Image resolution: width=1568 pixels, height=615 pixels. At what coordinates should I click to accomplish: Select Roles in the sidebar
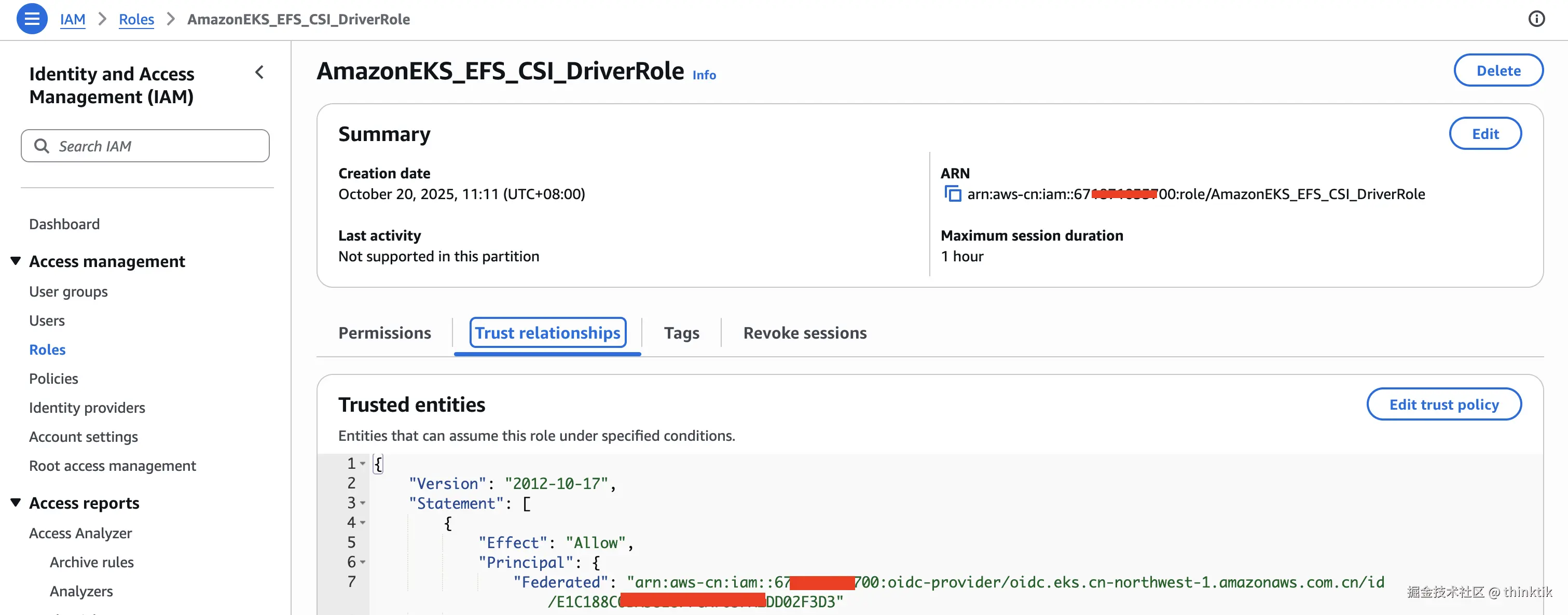click(x=48, y=350)
